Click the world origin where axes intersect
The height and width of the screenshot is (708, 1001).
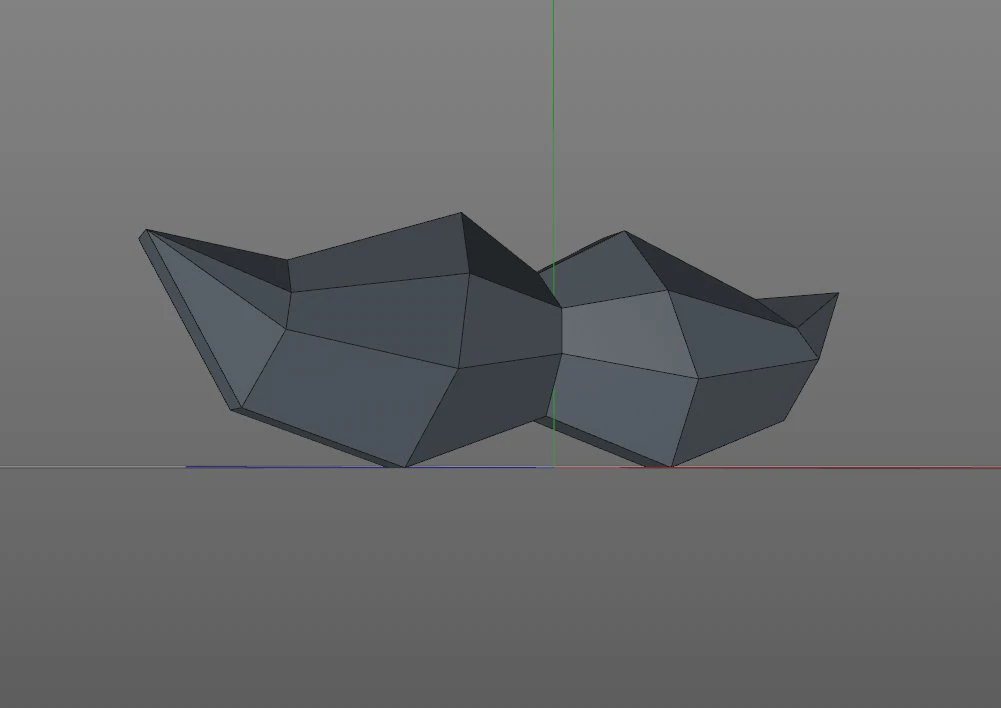(554, 465)
